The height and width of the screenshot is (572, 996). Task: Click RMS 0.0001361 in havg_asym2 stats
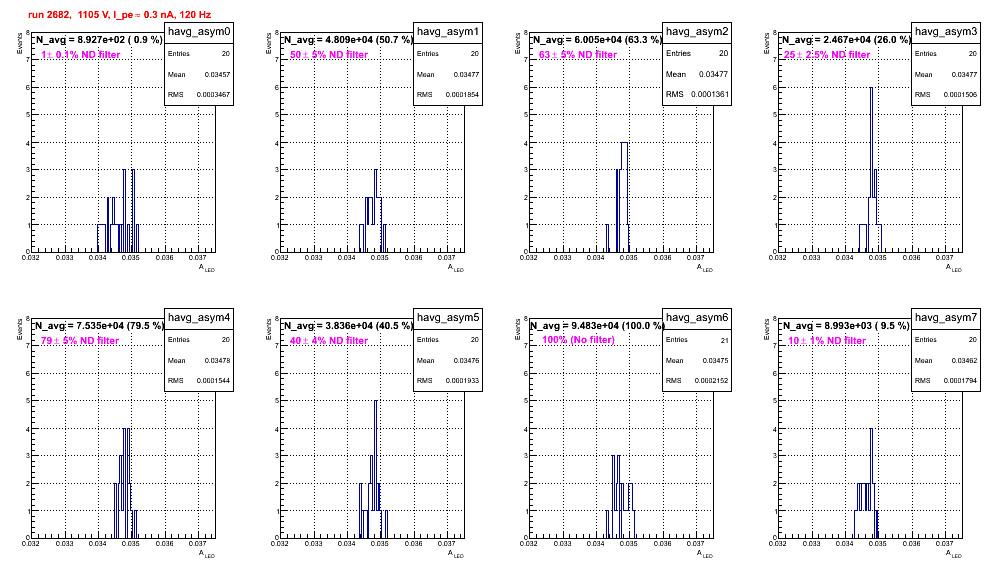click(x=697, y=94)
